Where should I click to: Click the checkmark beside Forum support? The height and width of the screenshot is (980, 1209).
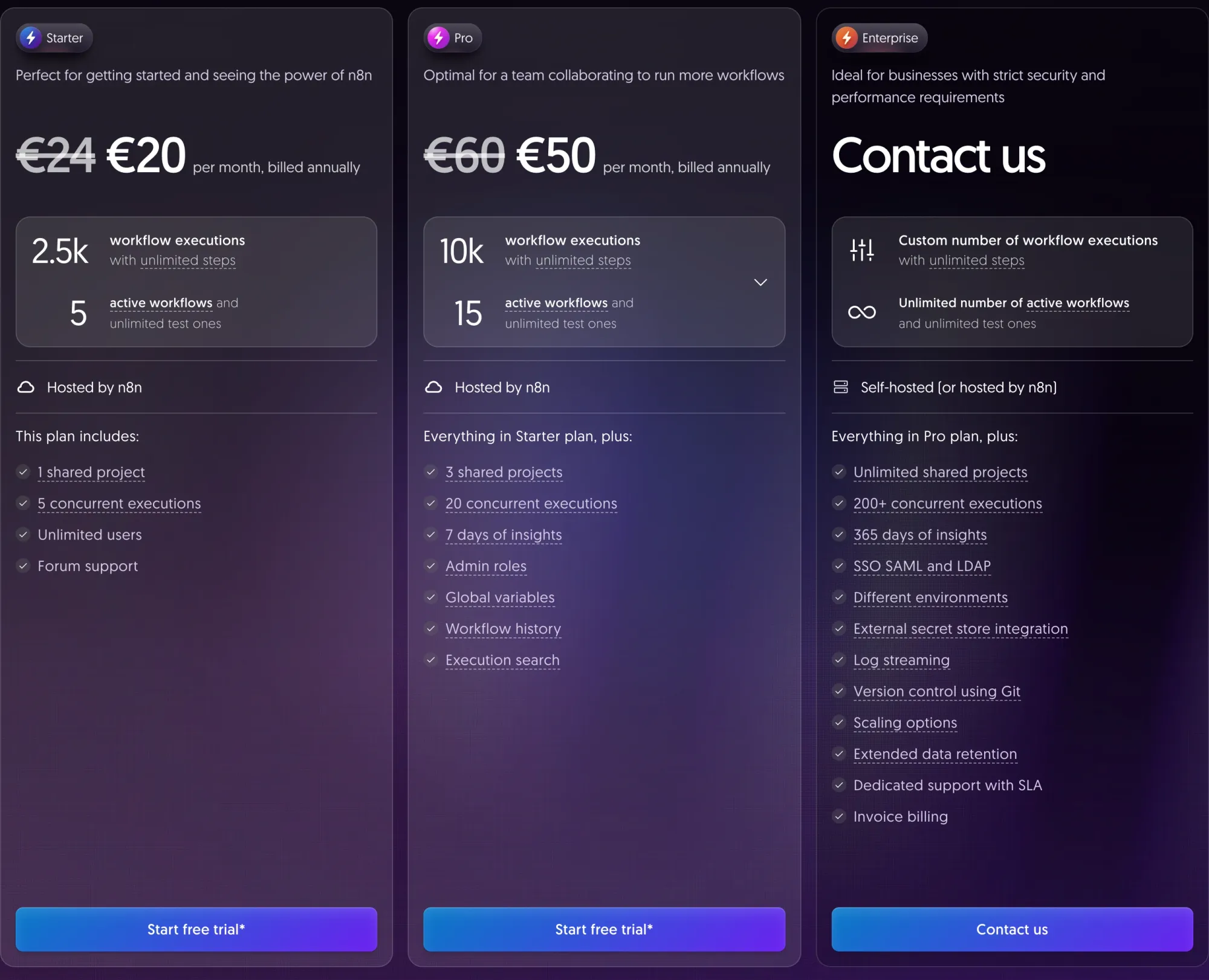23,566
